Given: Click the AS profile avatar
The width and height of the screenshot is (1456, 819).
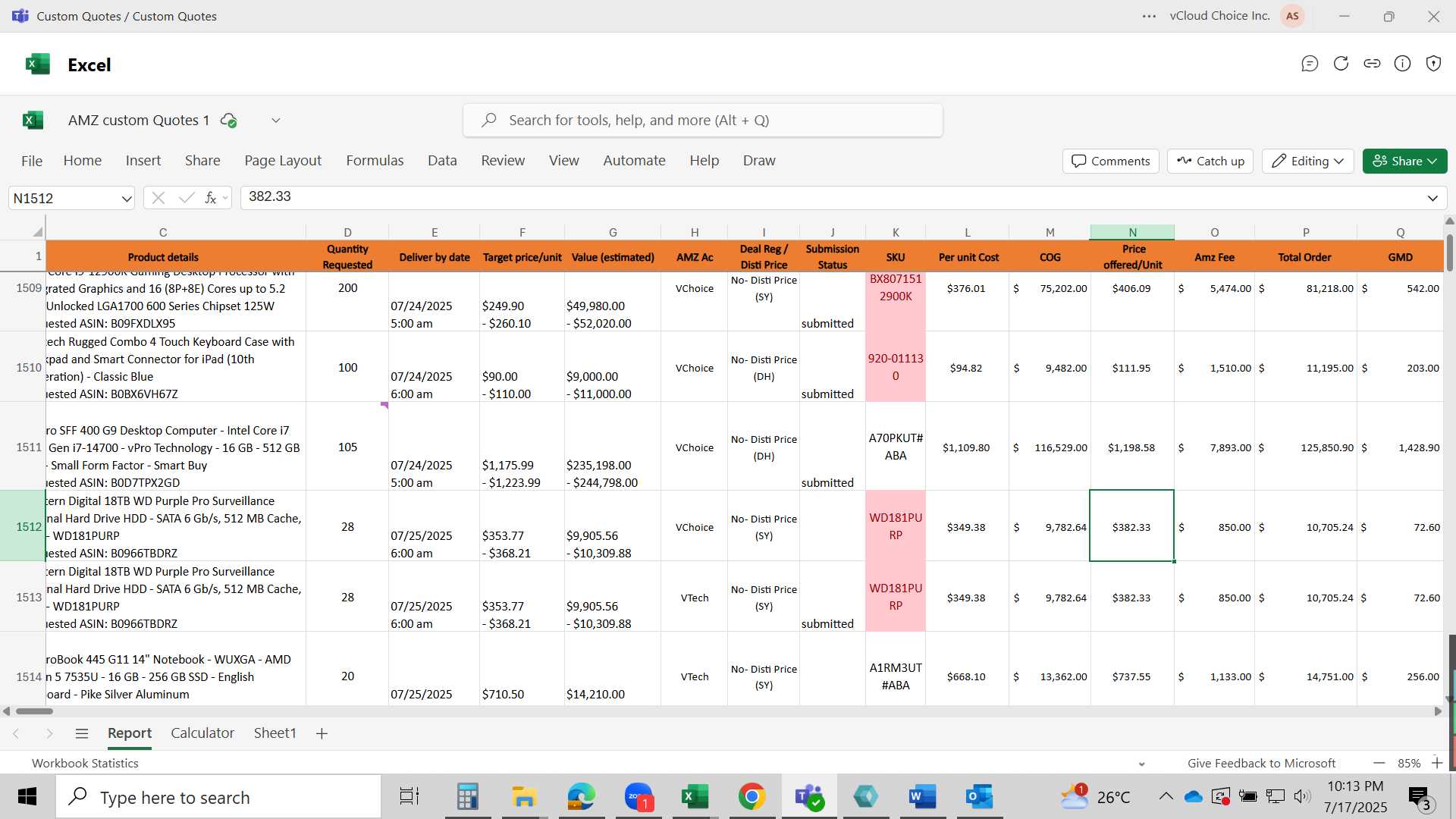Looking at the screenshot, I should click(1293, 16).
